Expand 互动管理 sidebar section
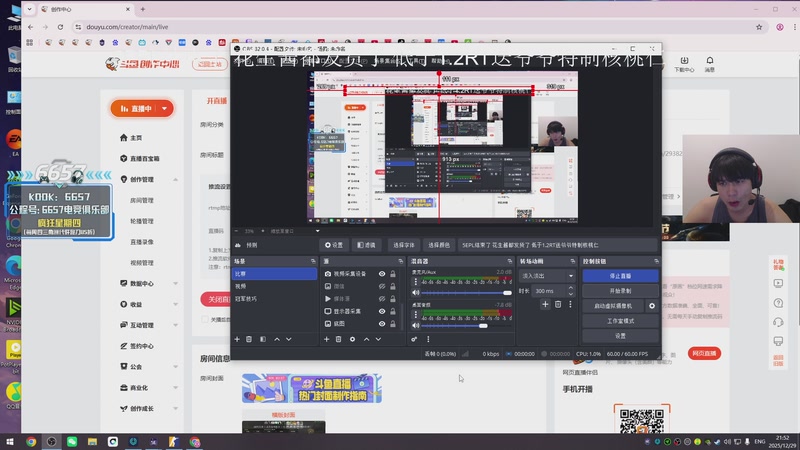Viewport: 800px width, 450px height. point(176,326)
